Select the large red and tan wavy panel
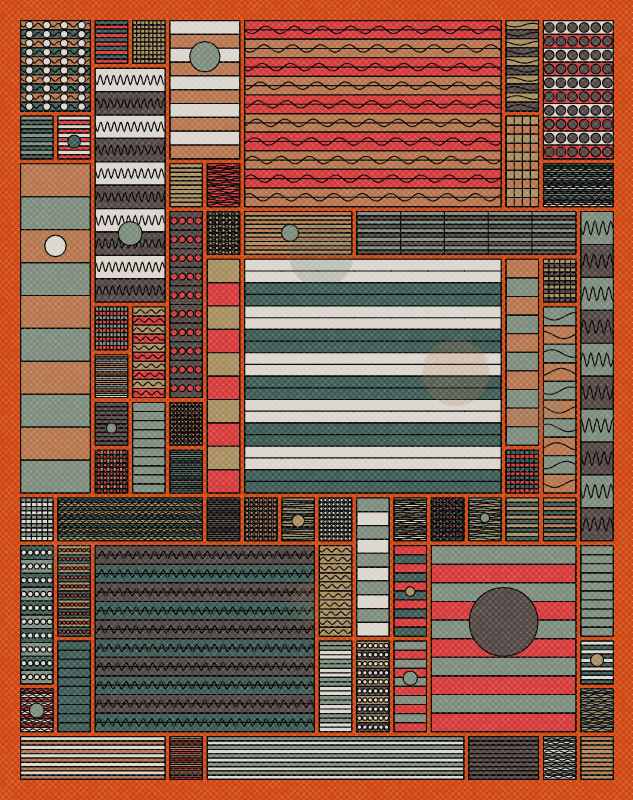 point(372,113)
